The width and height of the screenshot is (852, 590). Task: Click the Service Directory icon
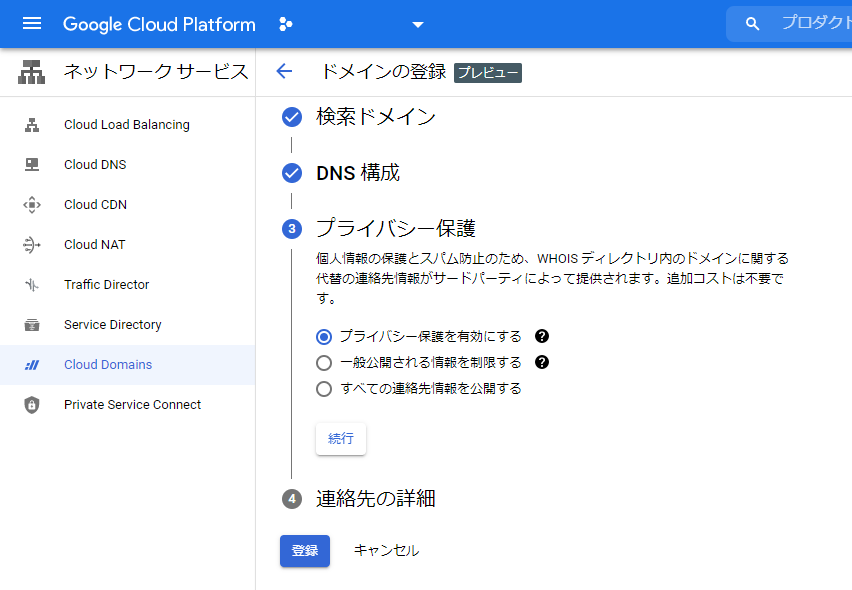(x=32, y=325)
